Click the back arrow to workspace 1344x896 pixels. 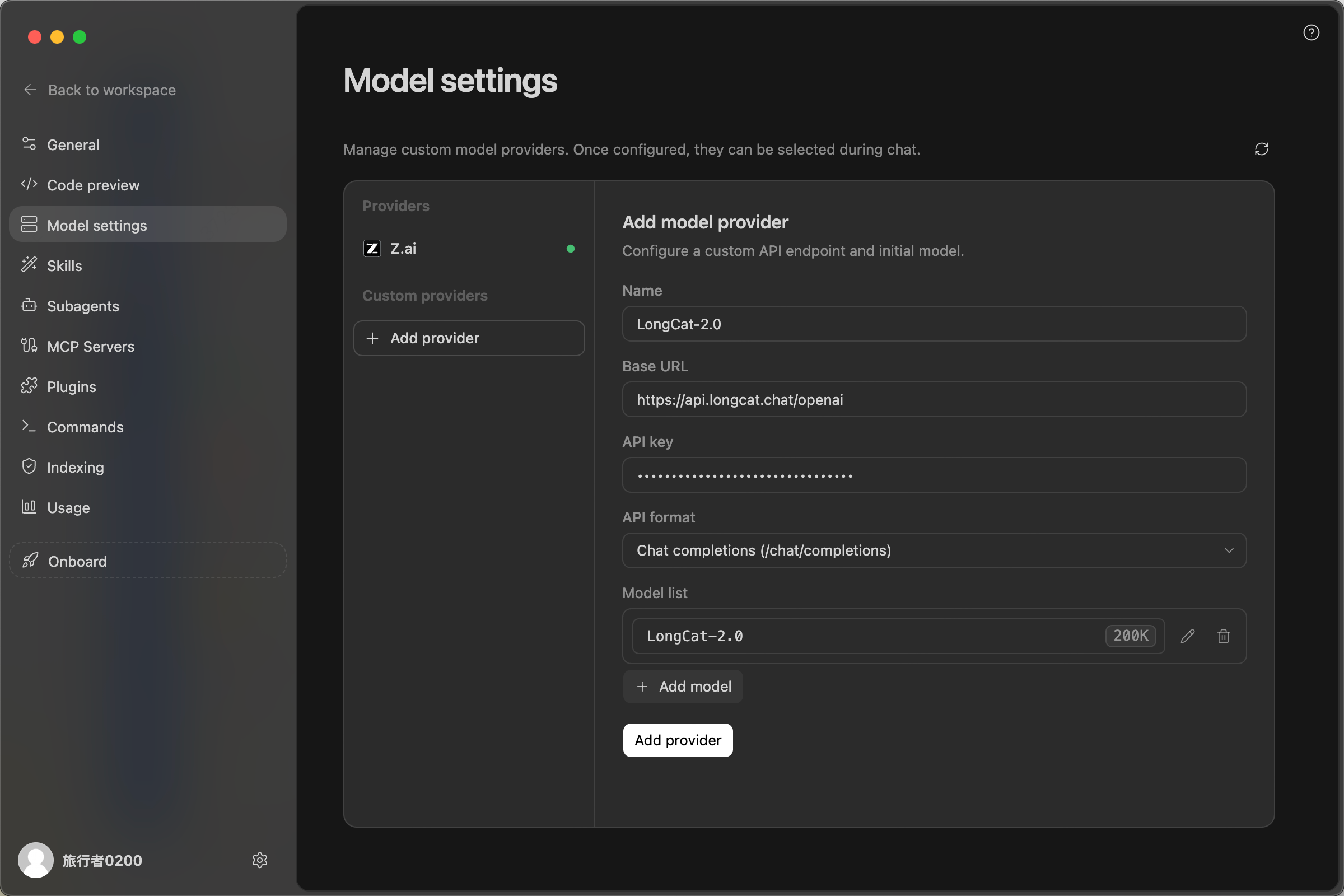click(30, 90)
